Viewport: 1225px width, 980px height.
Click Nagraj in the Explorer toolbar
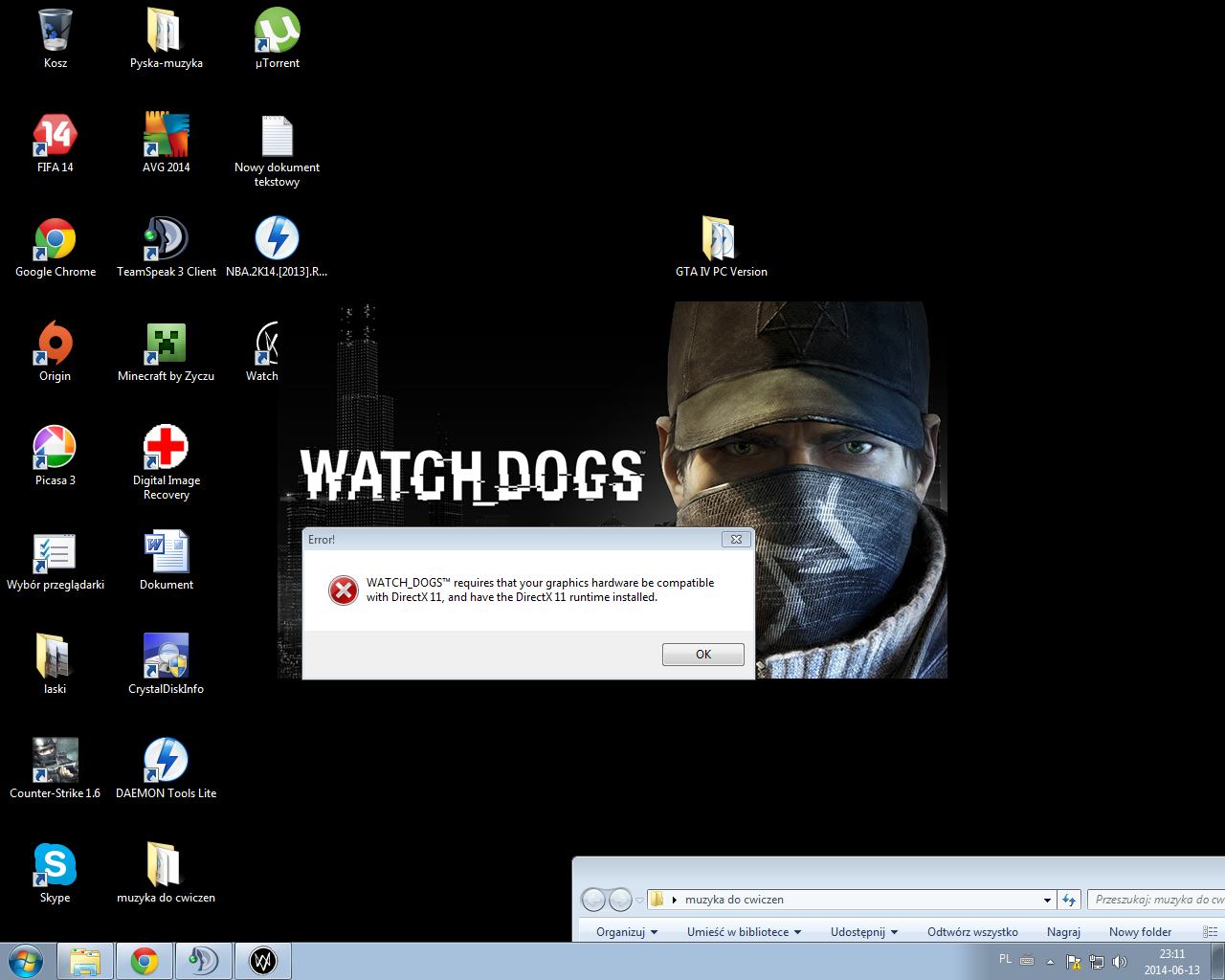tap(1063, 932)
